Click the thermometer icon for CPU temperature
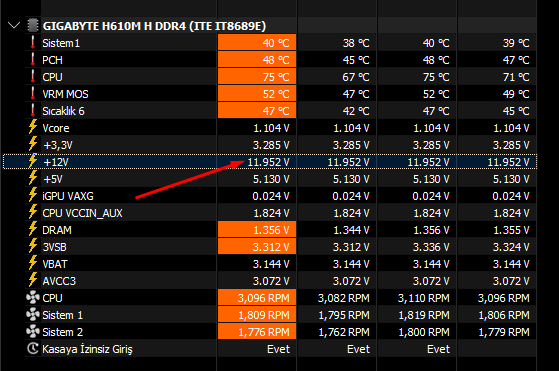 point(33,77)
